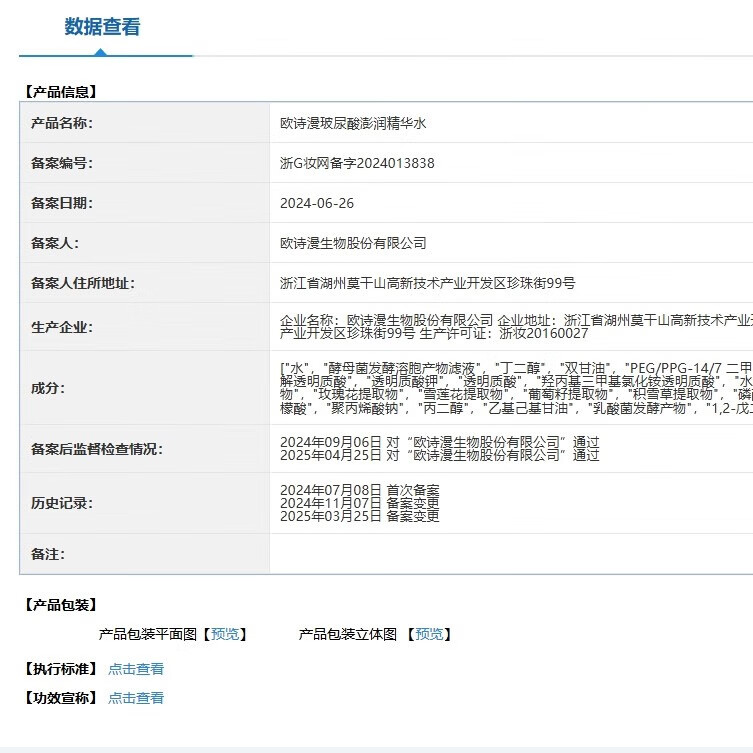753x753 pixels.
Task: Click 备案人 value 欧诗漫生物股份有限公司
Action: tap(353, 243)
